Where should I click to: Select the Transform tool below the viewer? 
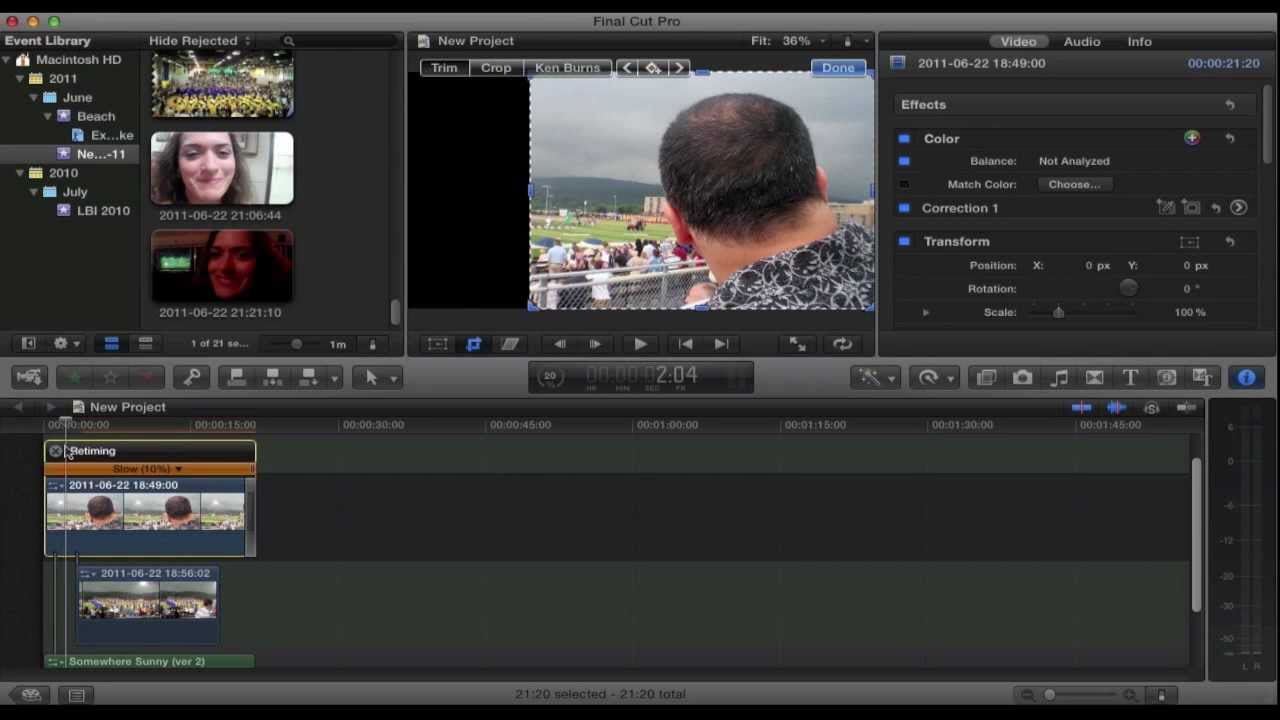click(437, 344)
